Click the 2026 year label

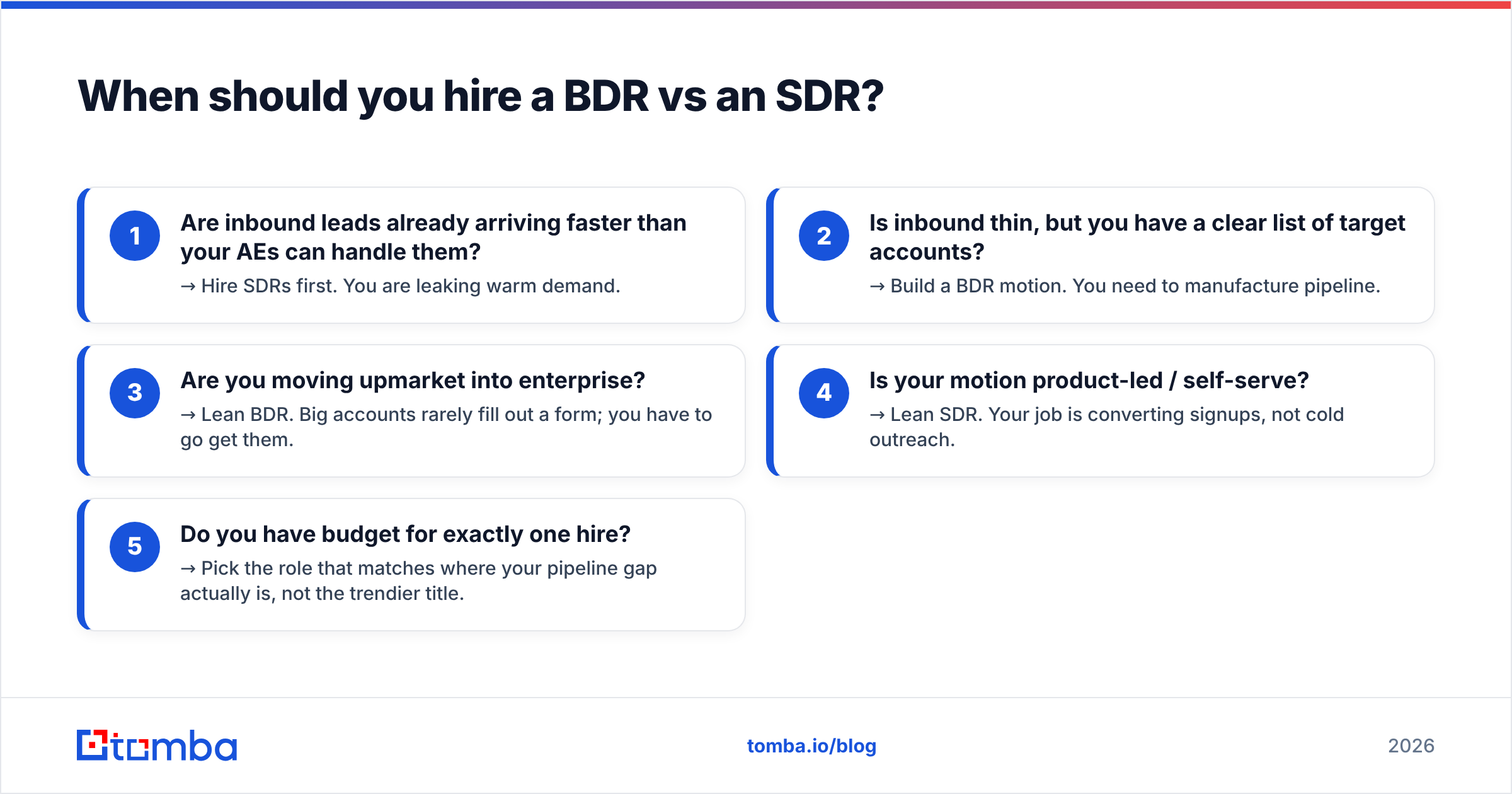pyautogui.click(x=1411, y=746)
